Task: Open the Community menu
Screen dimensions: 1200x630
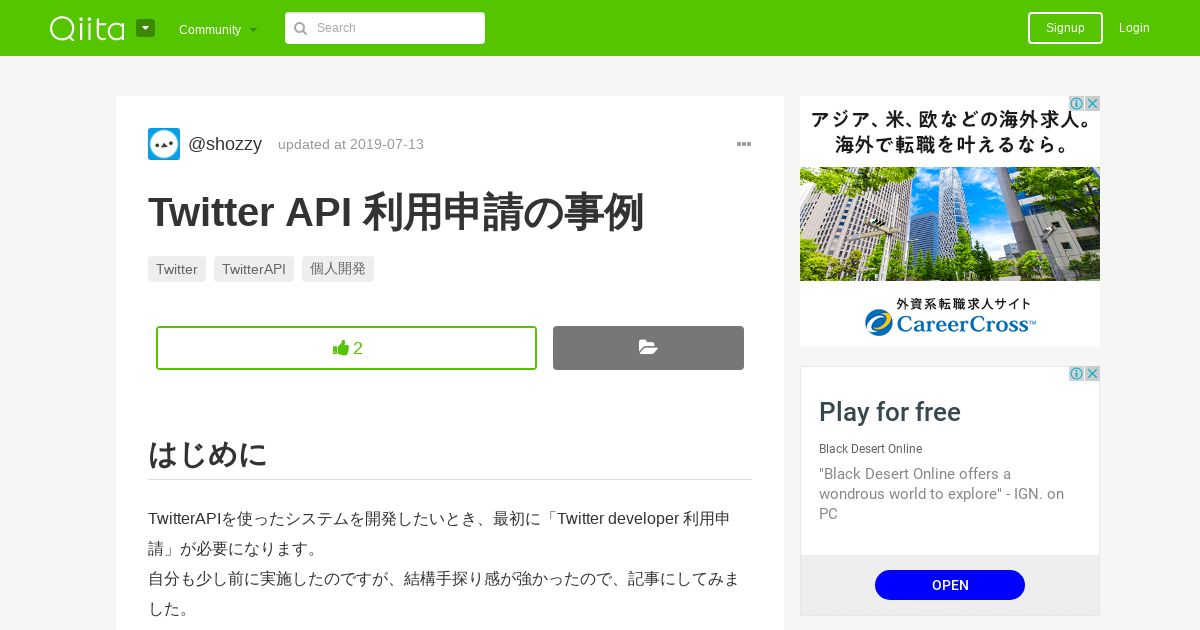Action: pyautogui.click(x=218, y=29)
